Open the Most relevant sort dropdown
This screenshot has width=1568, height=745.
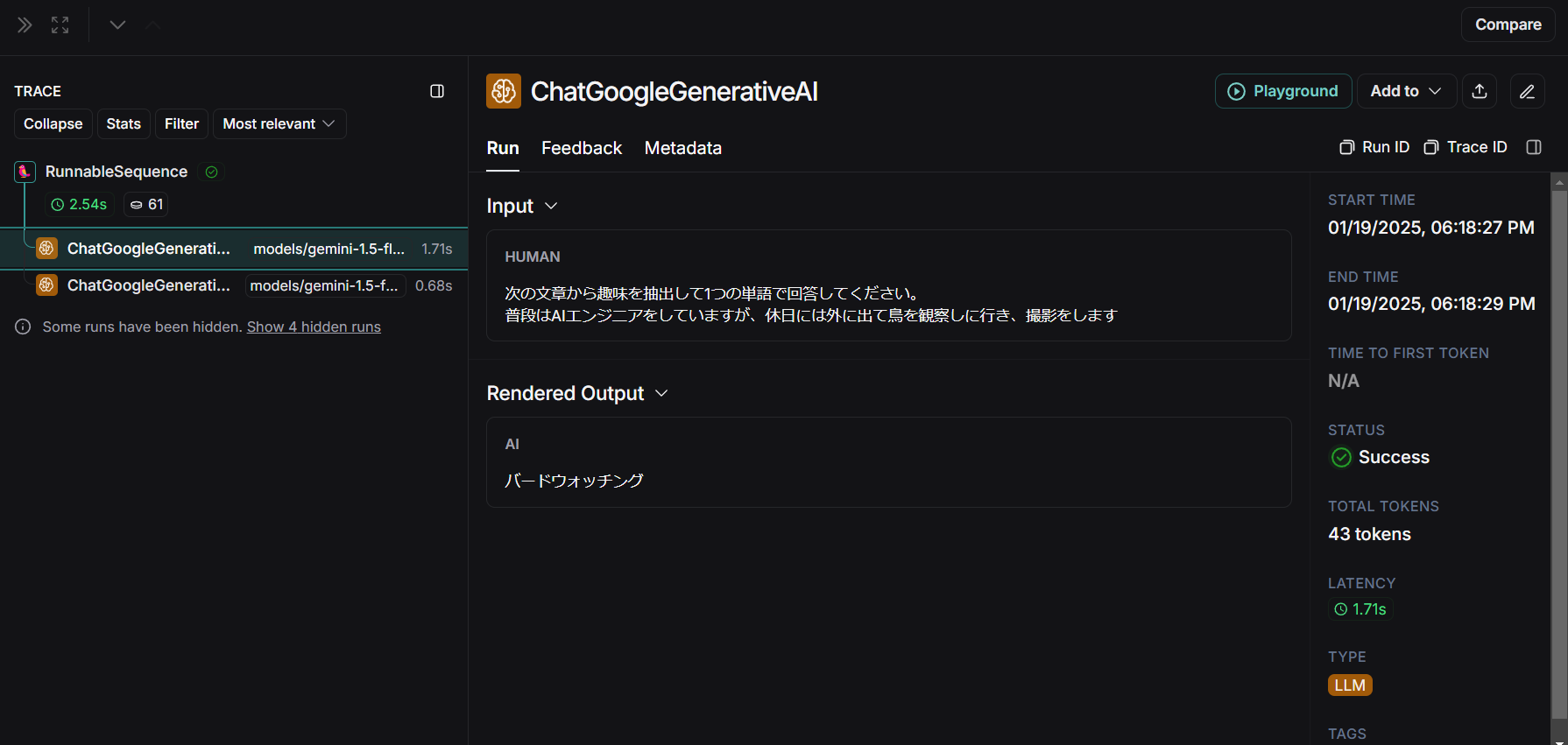[x=279, y=123]
